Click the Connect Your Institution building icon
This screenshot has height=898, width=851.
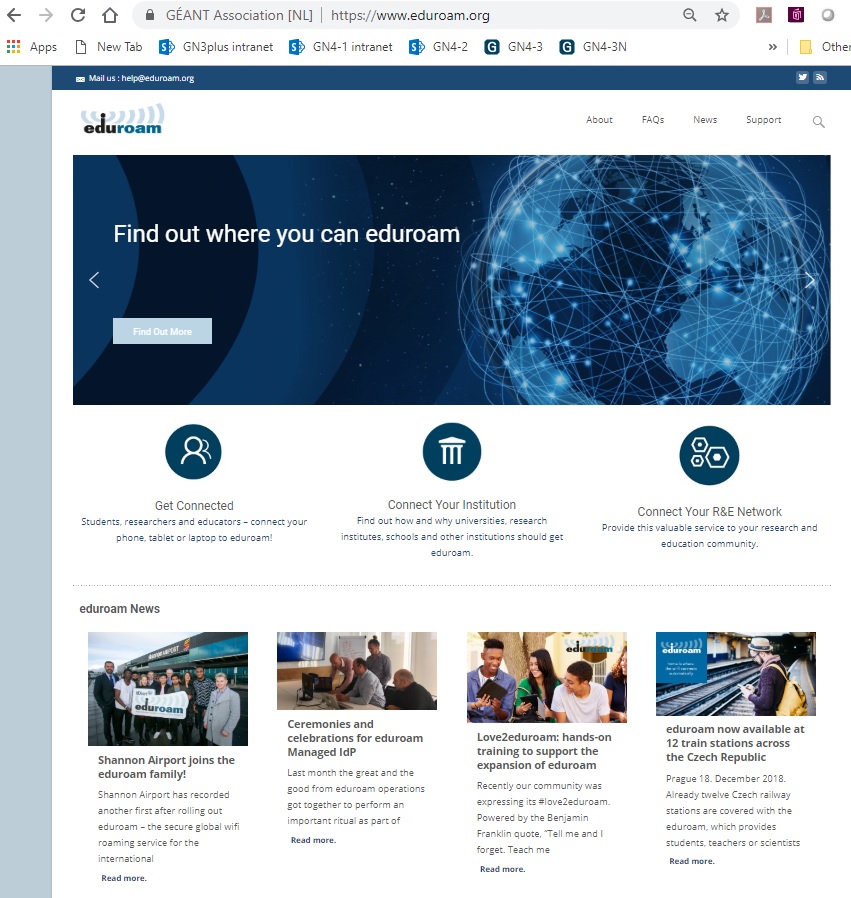(x=451, y=452)
